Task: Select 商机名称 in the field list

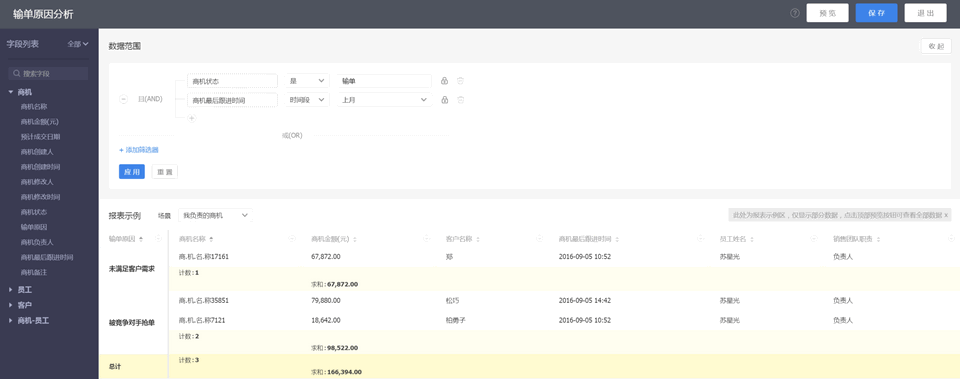Action: (x=34, y=107)
